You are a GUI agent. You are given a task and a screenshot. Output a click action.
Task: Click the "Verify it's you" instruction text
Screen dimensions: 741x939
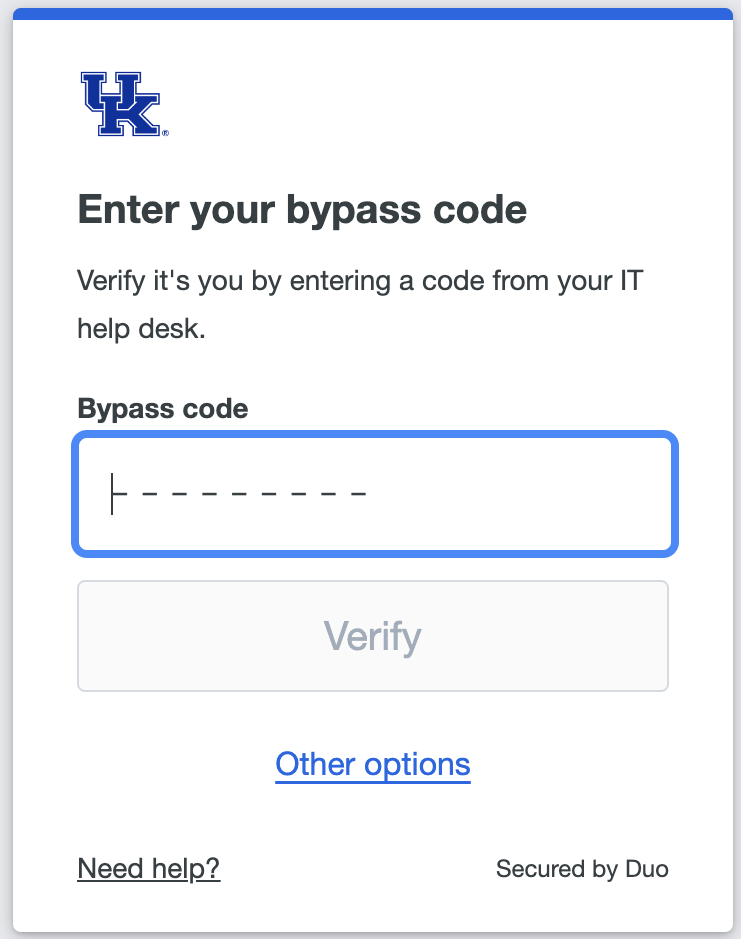point(360,280)
